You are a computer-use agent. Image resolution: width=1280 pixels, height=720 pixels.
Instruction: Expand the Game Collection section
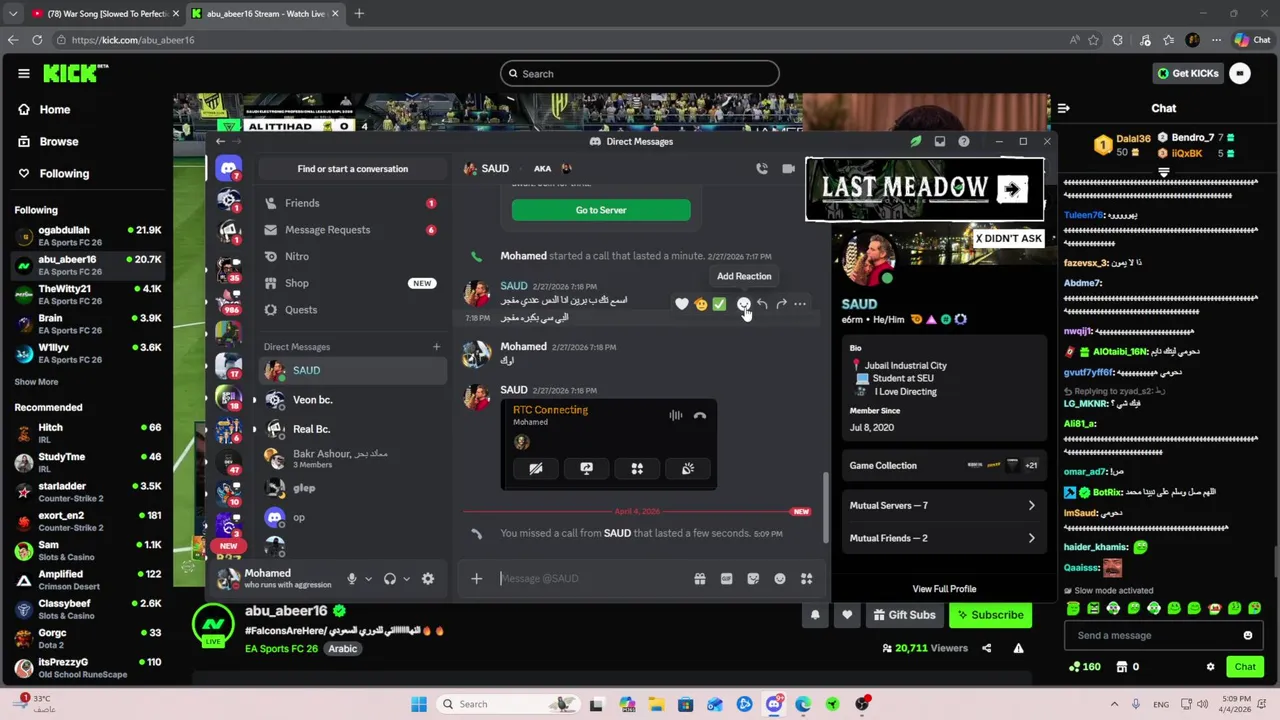[x=943, y=465]
